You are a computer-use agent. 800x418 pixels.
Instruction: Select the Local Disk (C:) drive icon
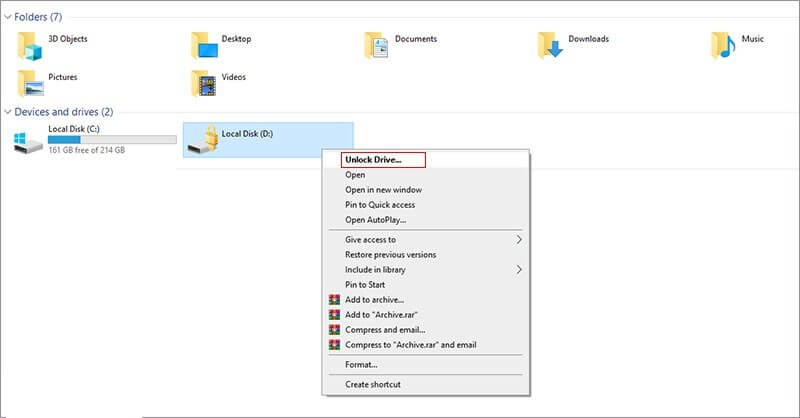(28, 141)
